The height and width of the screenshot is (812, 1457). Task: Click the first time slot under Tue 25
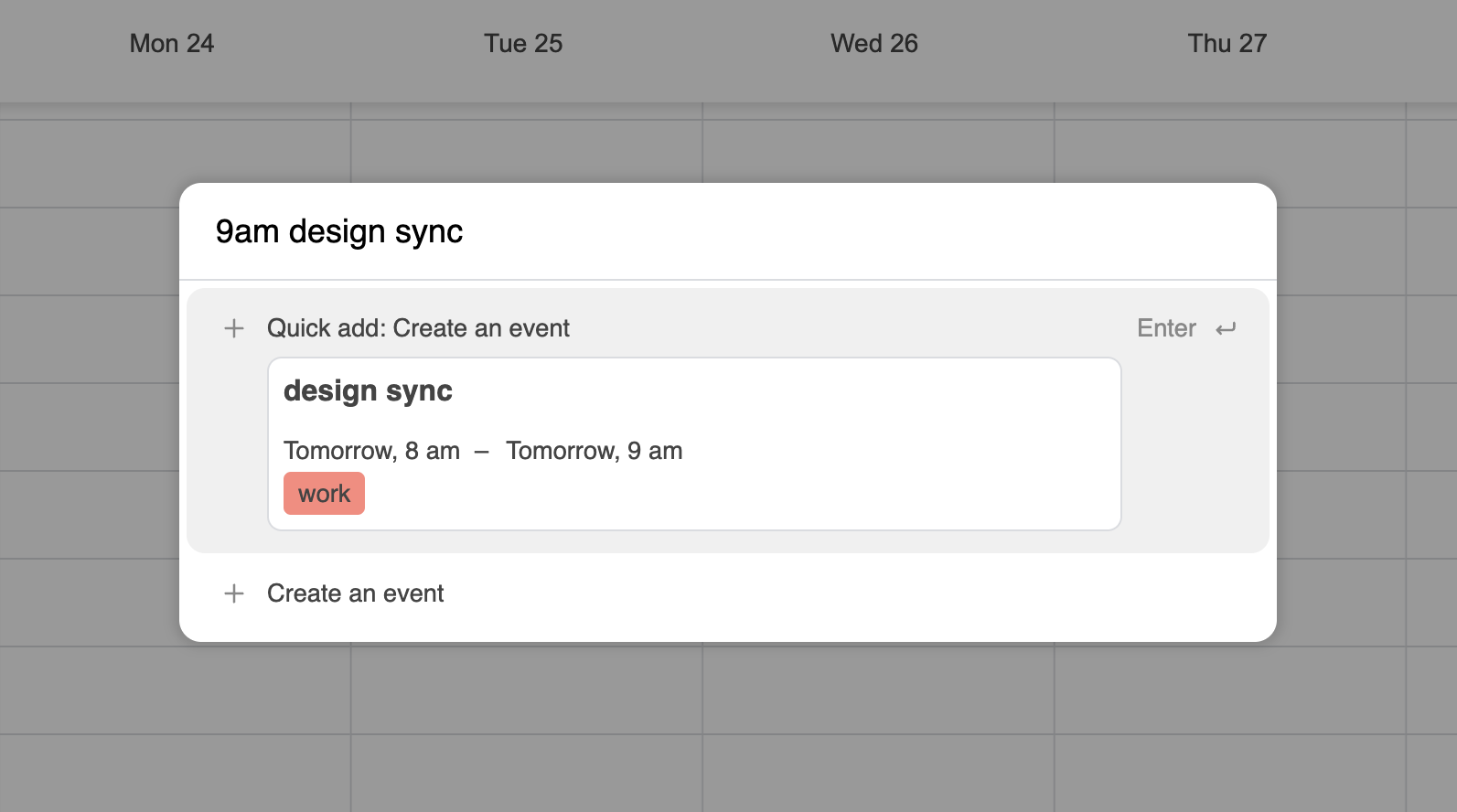pyautogui.click(x=527, y=151)
